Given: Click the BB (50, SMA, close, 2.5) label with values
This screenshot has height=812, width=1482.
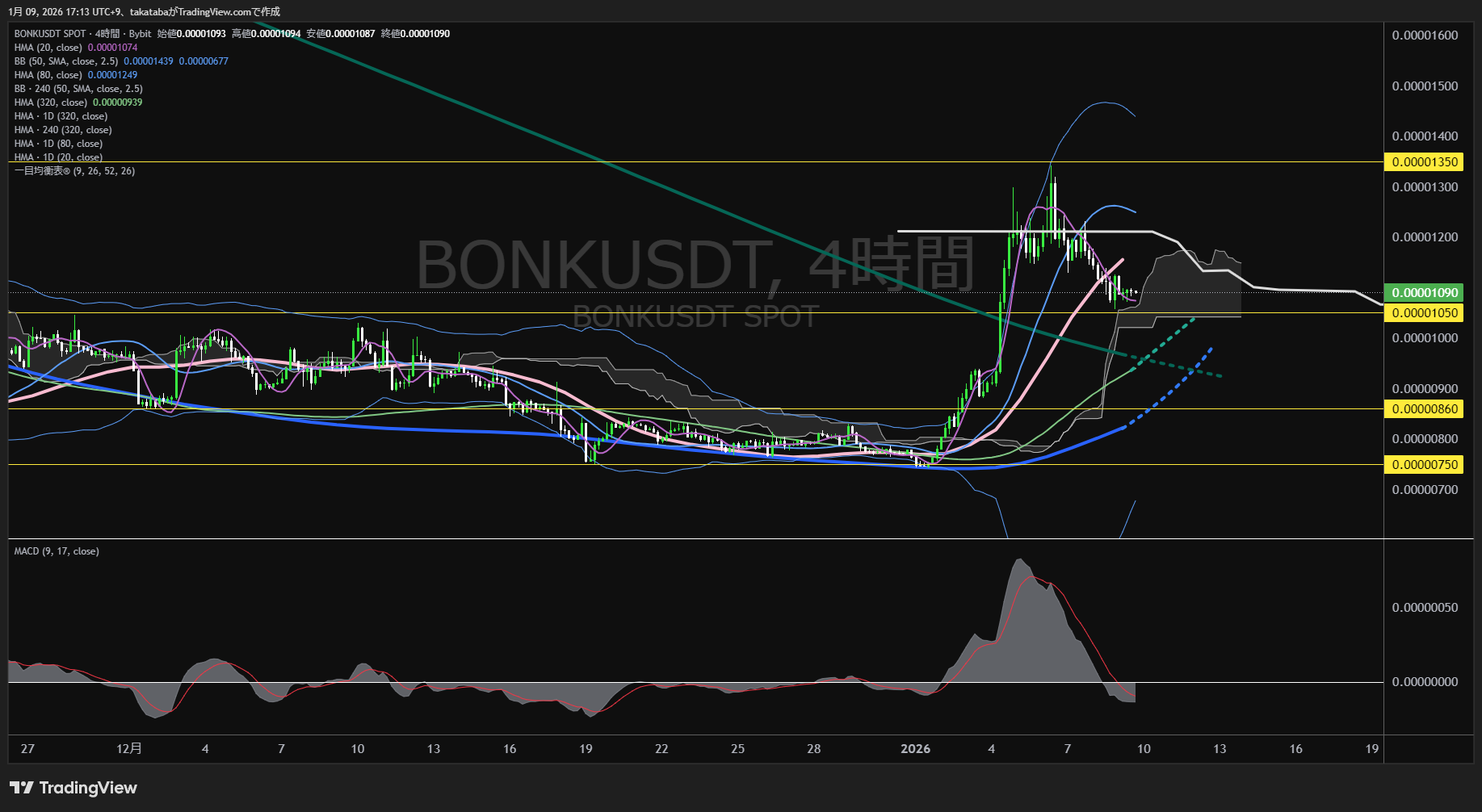Looking at the screenshot, I should pos(121,61).
